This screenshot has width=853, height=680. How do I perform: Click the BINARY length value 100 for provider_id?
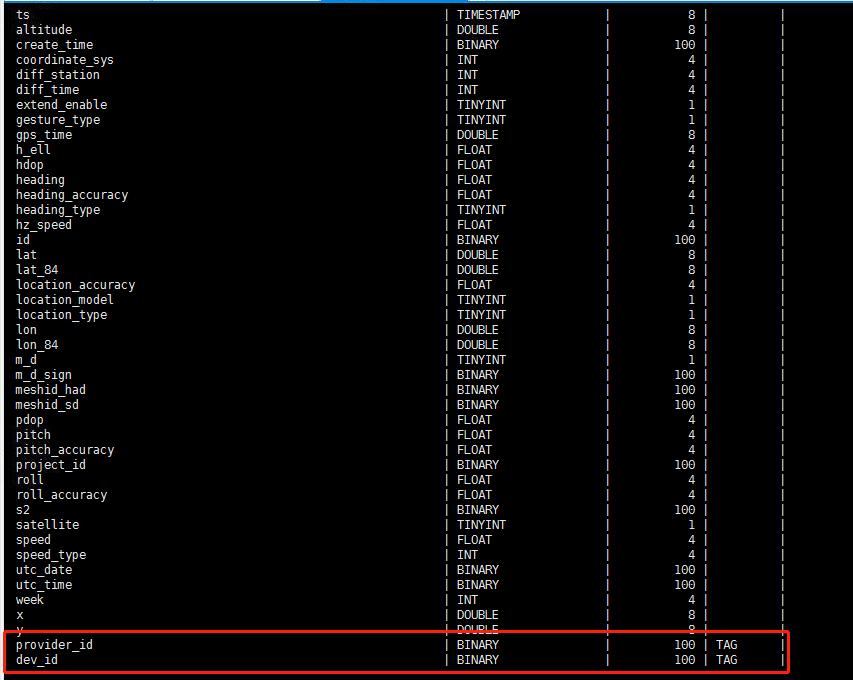point(684,644)
